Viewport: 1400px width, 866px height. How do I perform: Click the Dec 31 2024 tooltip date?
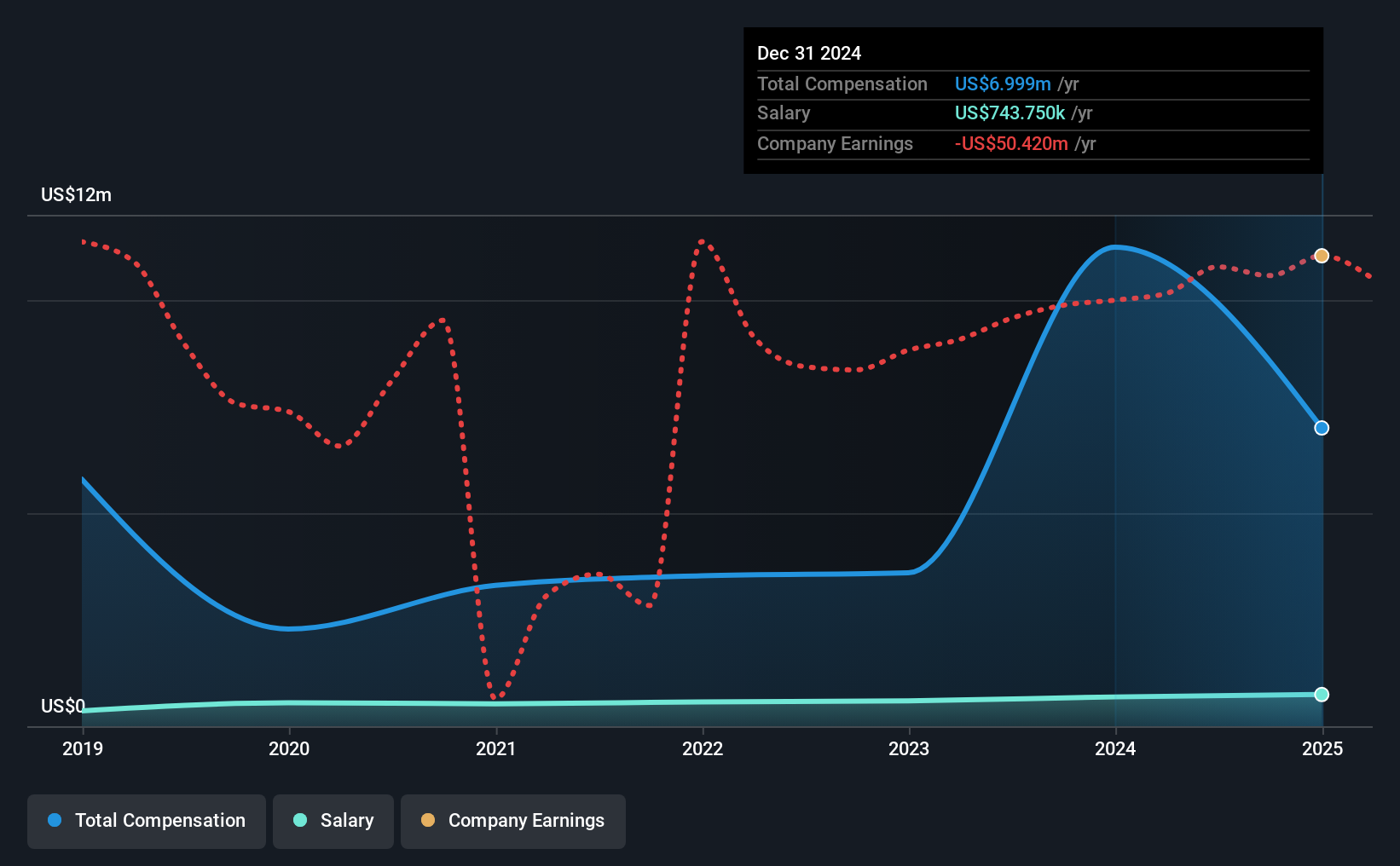tap(809, 53)
